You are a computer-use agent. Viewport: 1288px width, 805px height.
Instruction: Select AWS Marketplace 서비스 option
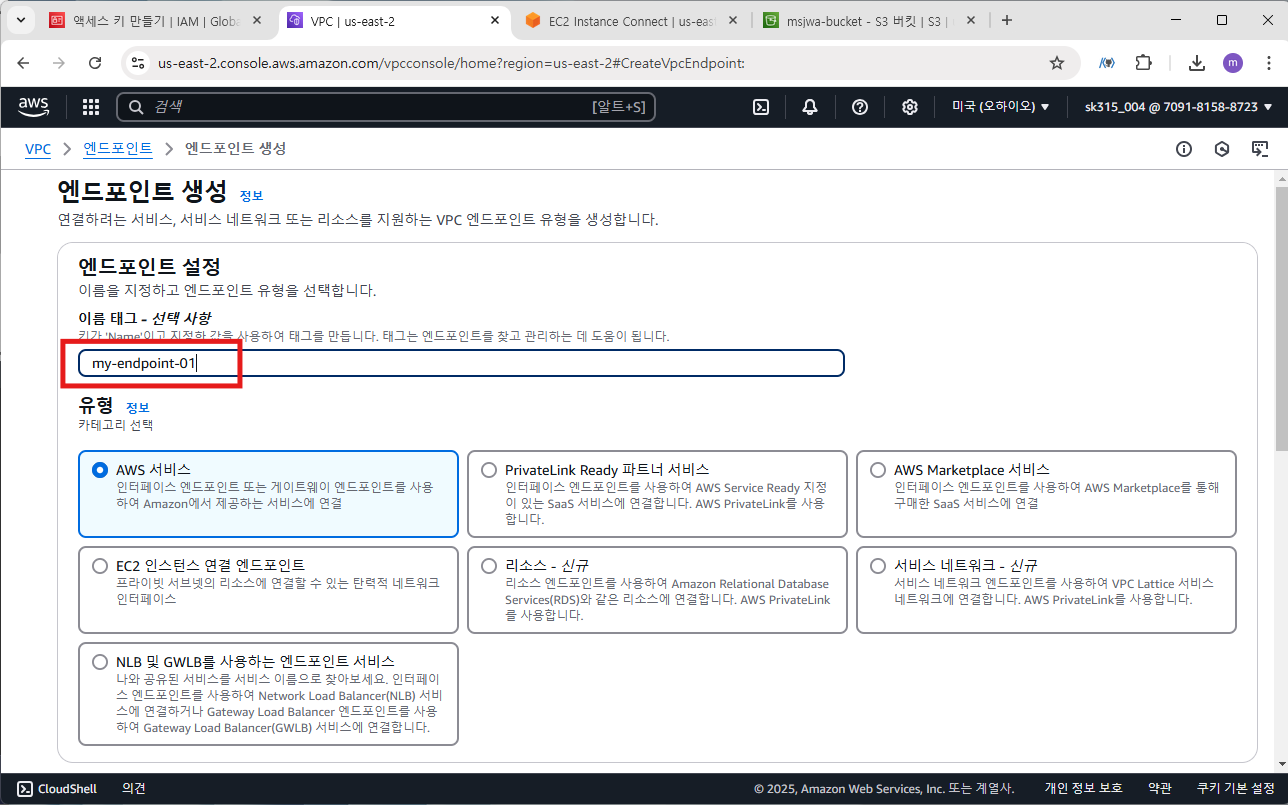(x=878, y=470)
